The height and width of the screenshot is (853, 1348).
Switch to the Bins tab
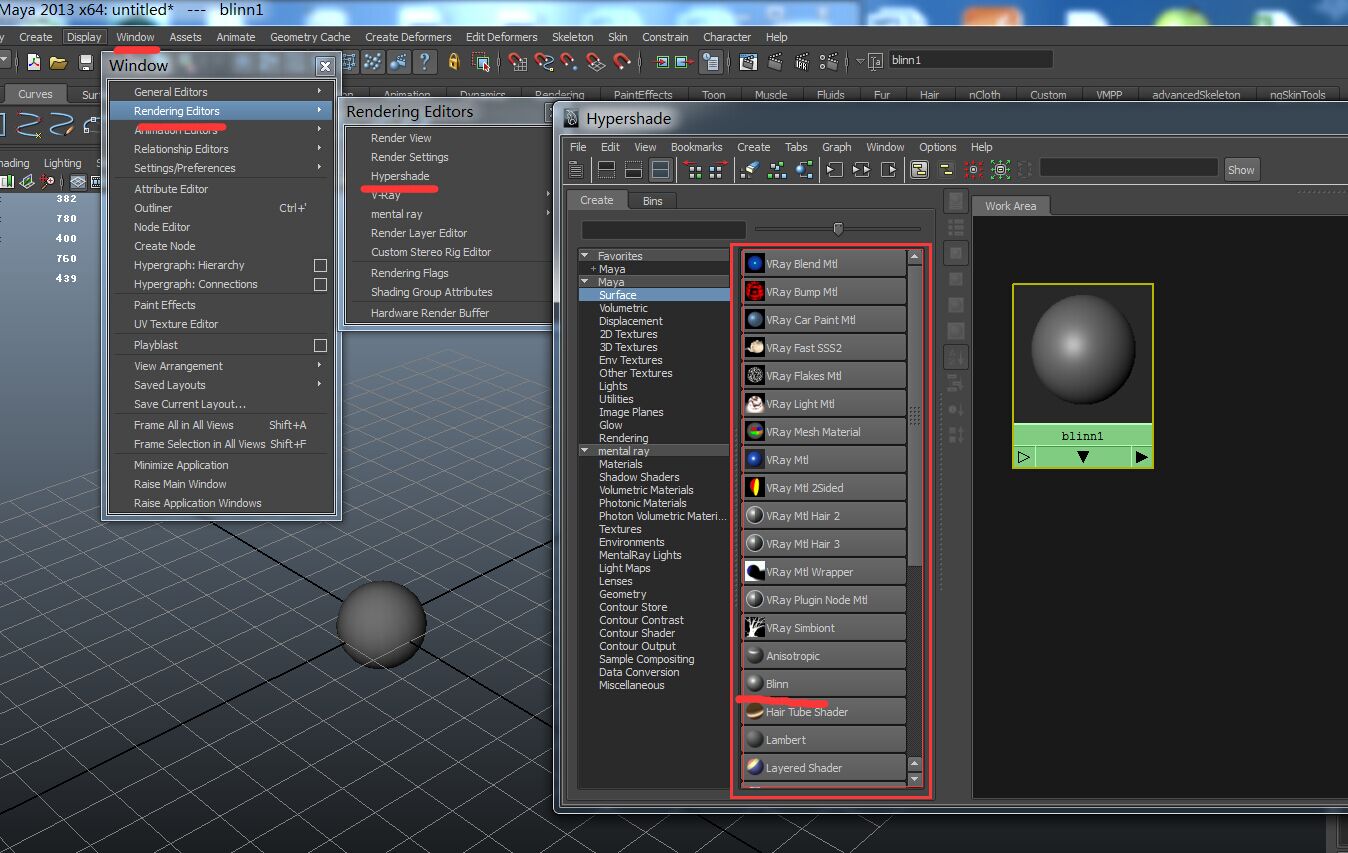652,201
